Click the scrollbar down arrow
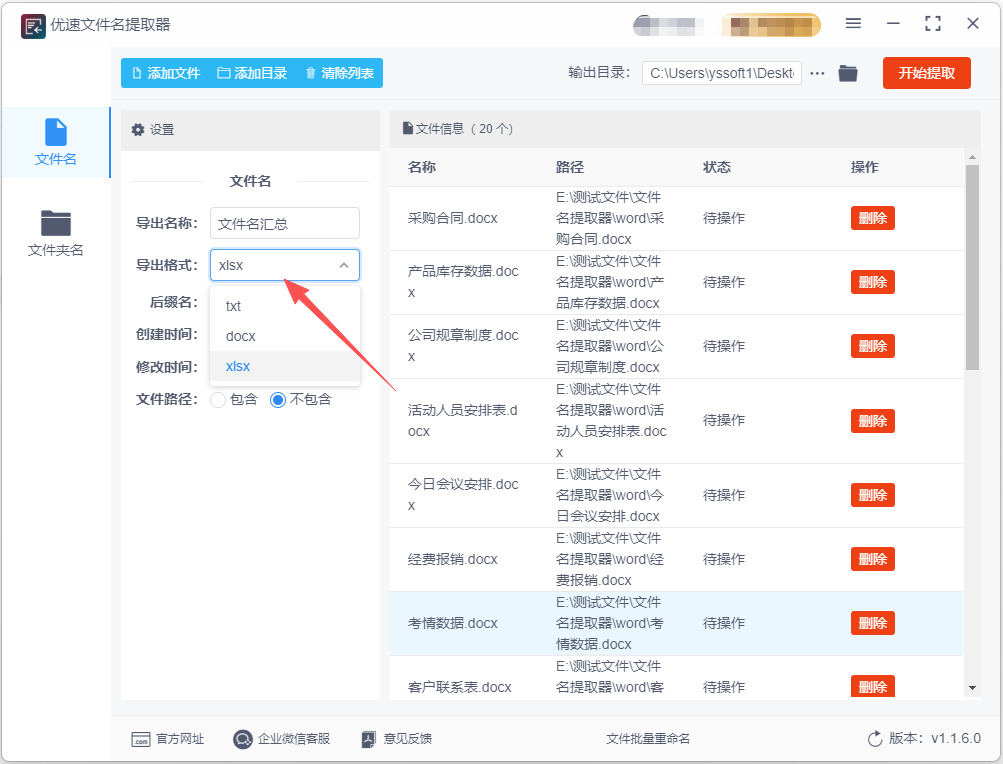 (972, 688)
